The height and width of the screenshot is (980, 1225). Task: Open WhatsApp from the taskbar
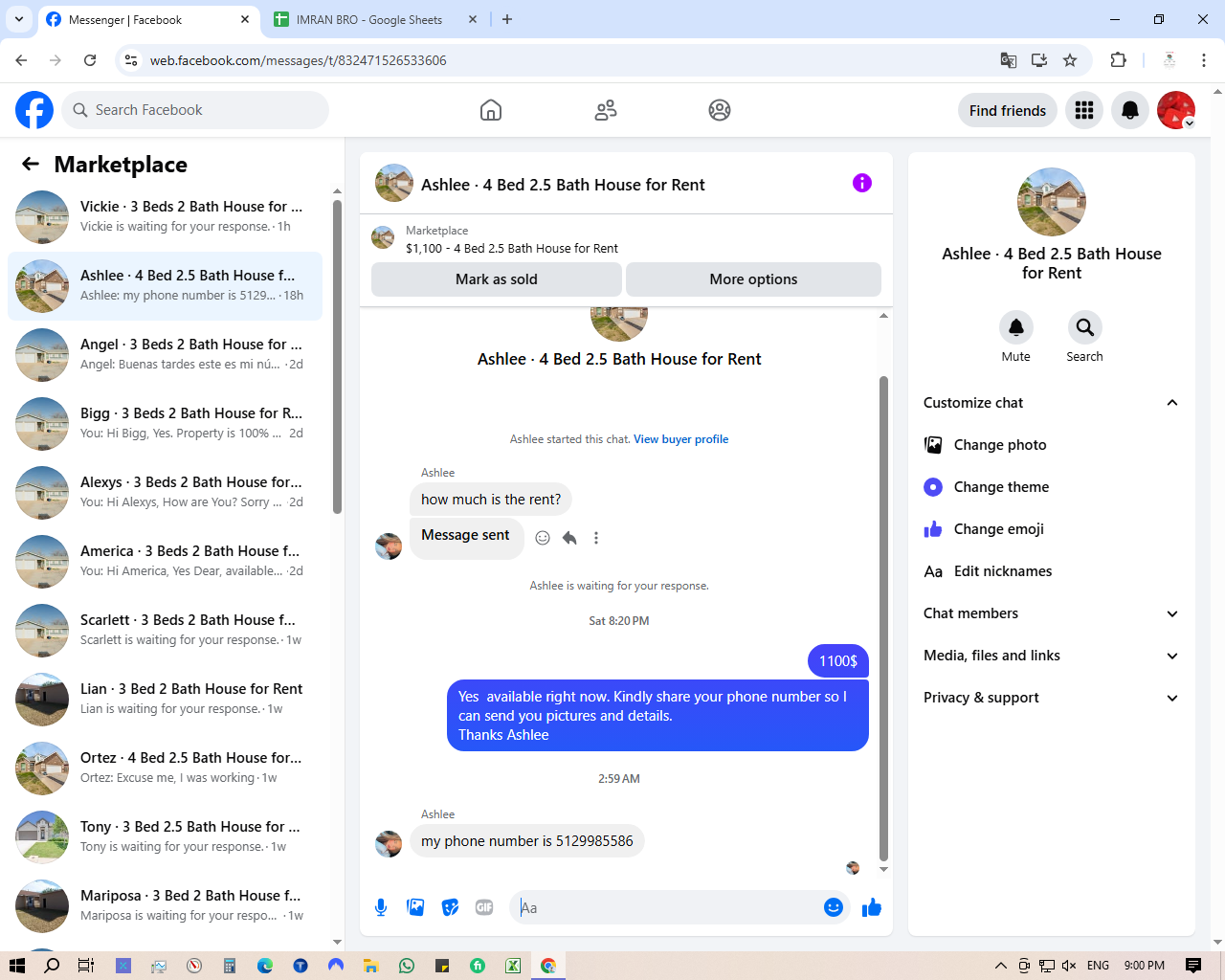point(407,966)
